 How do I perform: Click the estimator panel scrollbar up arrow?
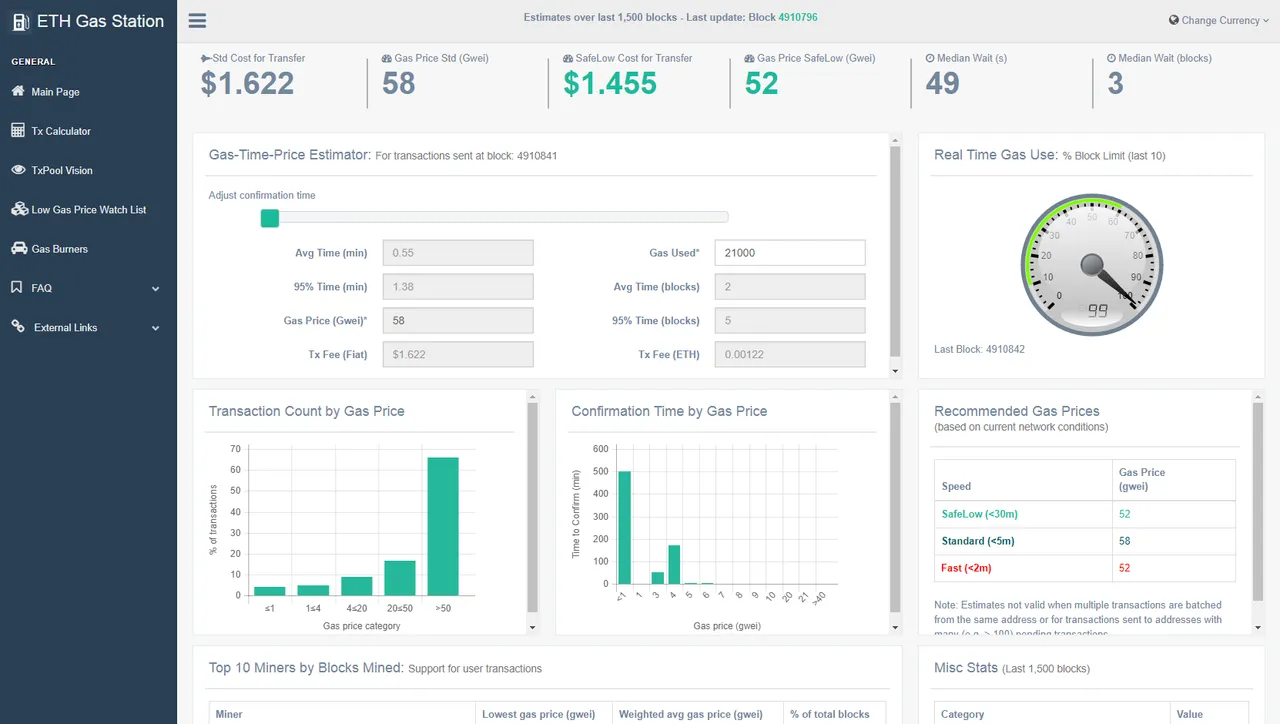pos(895,140)
